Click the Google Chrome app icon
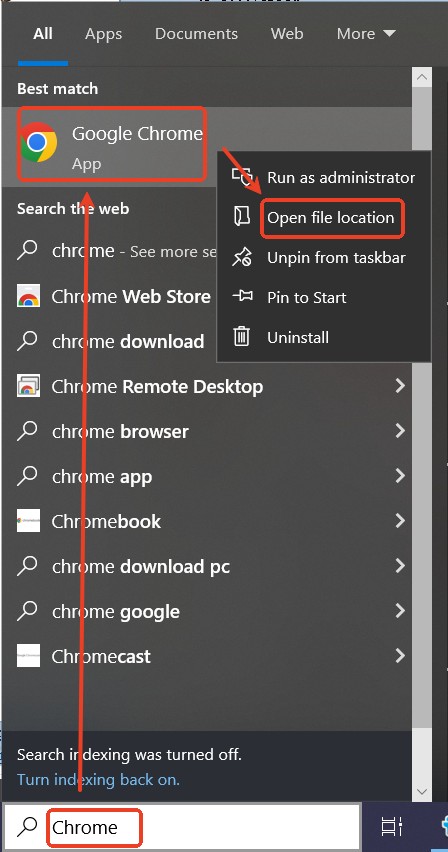 [x=38, y=142]
